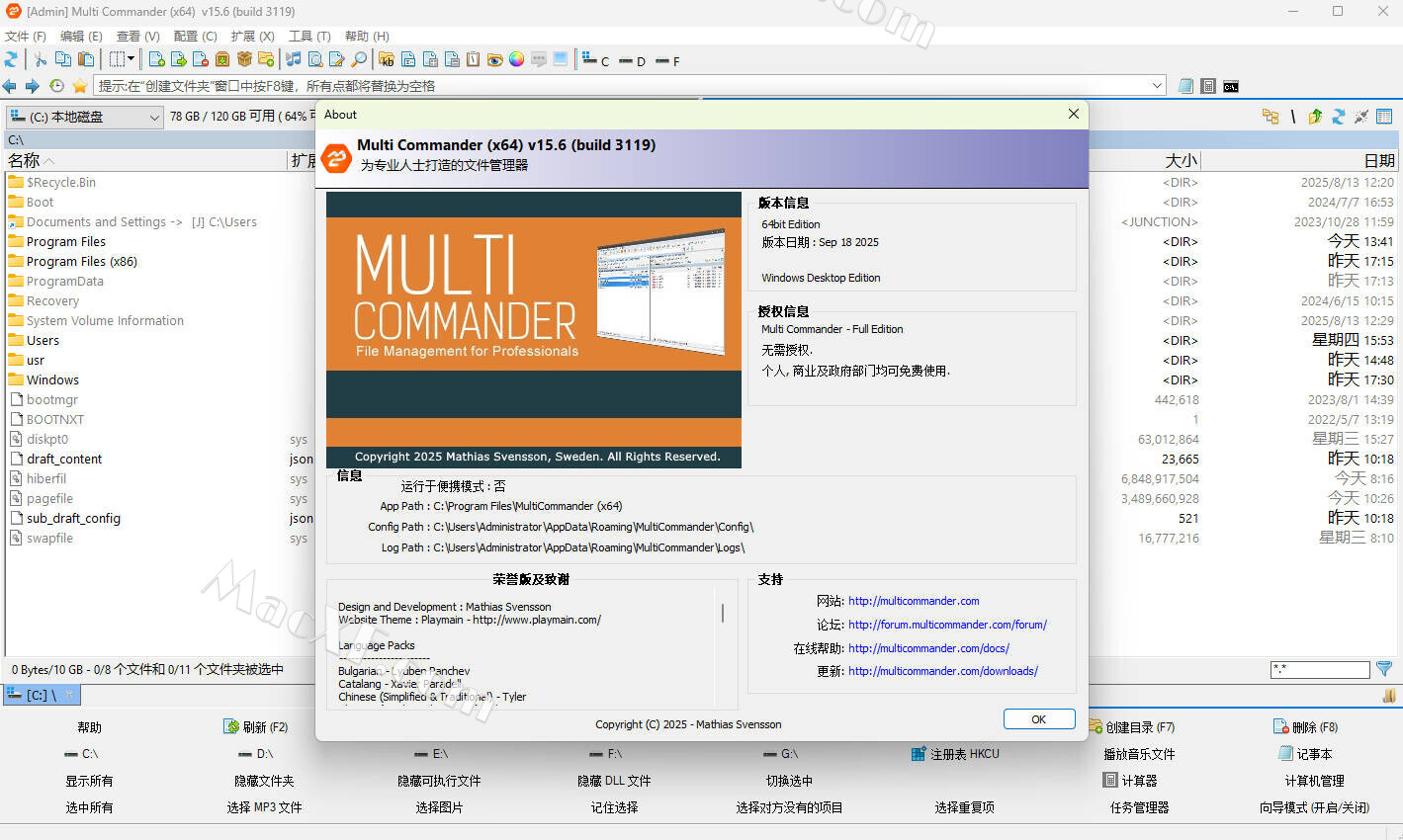Go back with the left arrow icon
Viewport: 1403px width, 840px height.
click(x=10, y=86)
